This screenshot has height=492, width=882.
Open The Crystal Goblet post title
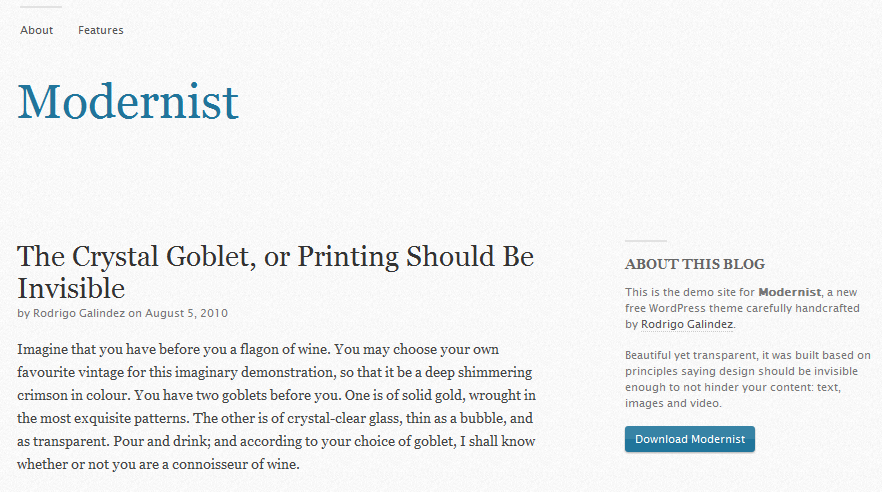pyautogui.click(x=276, y=272)
